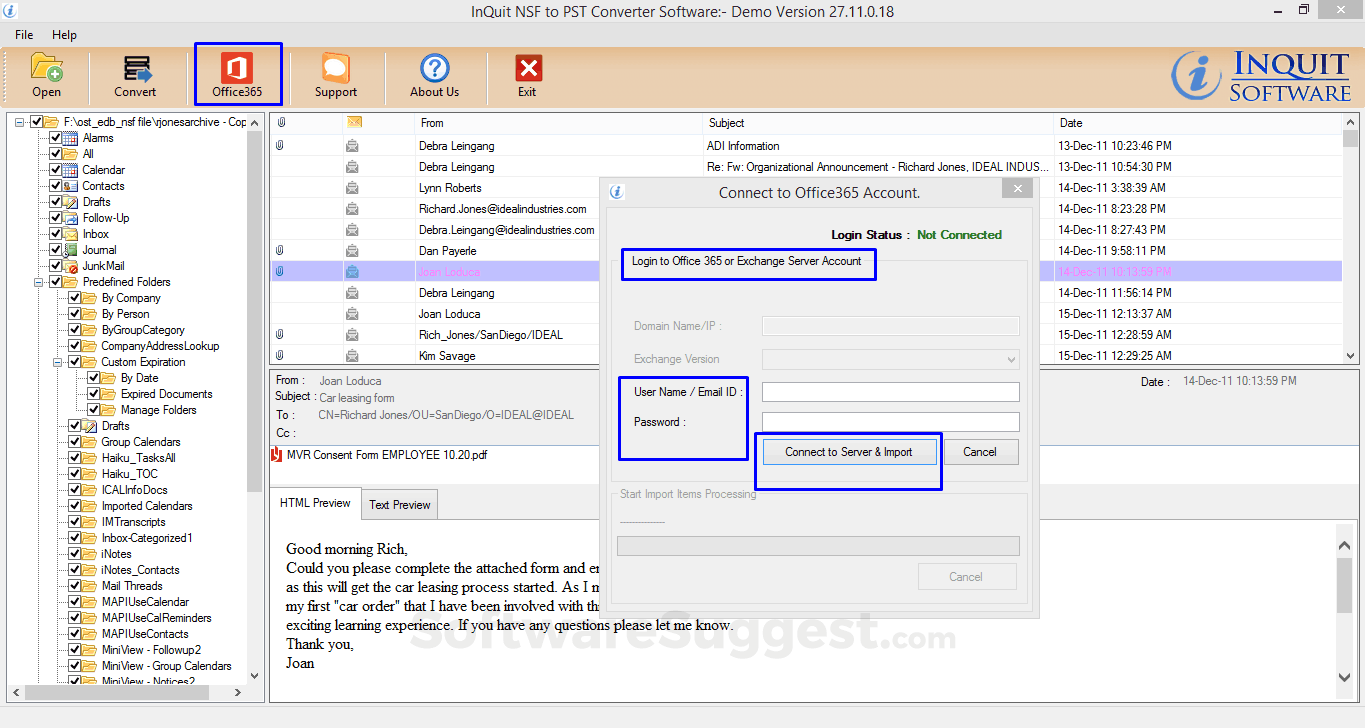Uncheck the Calendar folder checkbox
The height and width of the screenshot is (728, 1365).
point(55,170)
